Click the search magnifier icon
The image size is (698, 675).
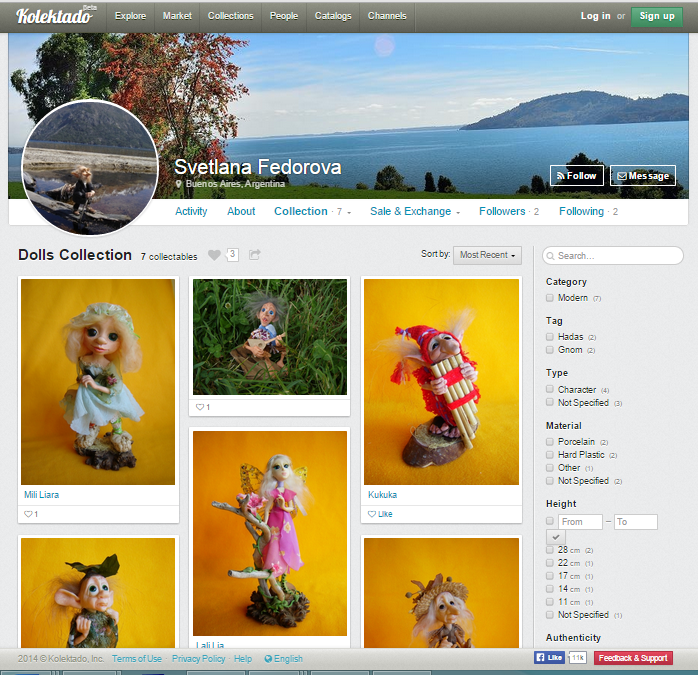point(551,256)
